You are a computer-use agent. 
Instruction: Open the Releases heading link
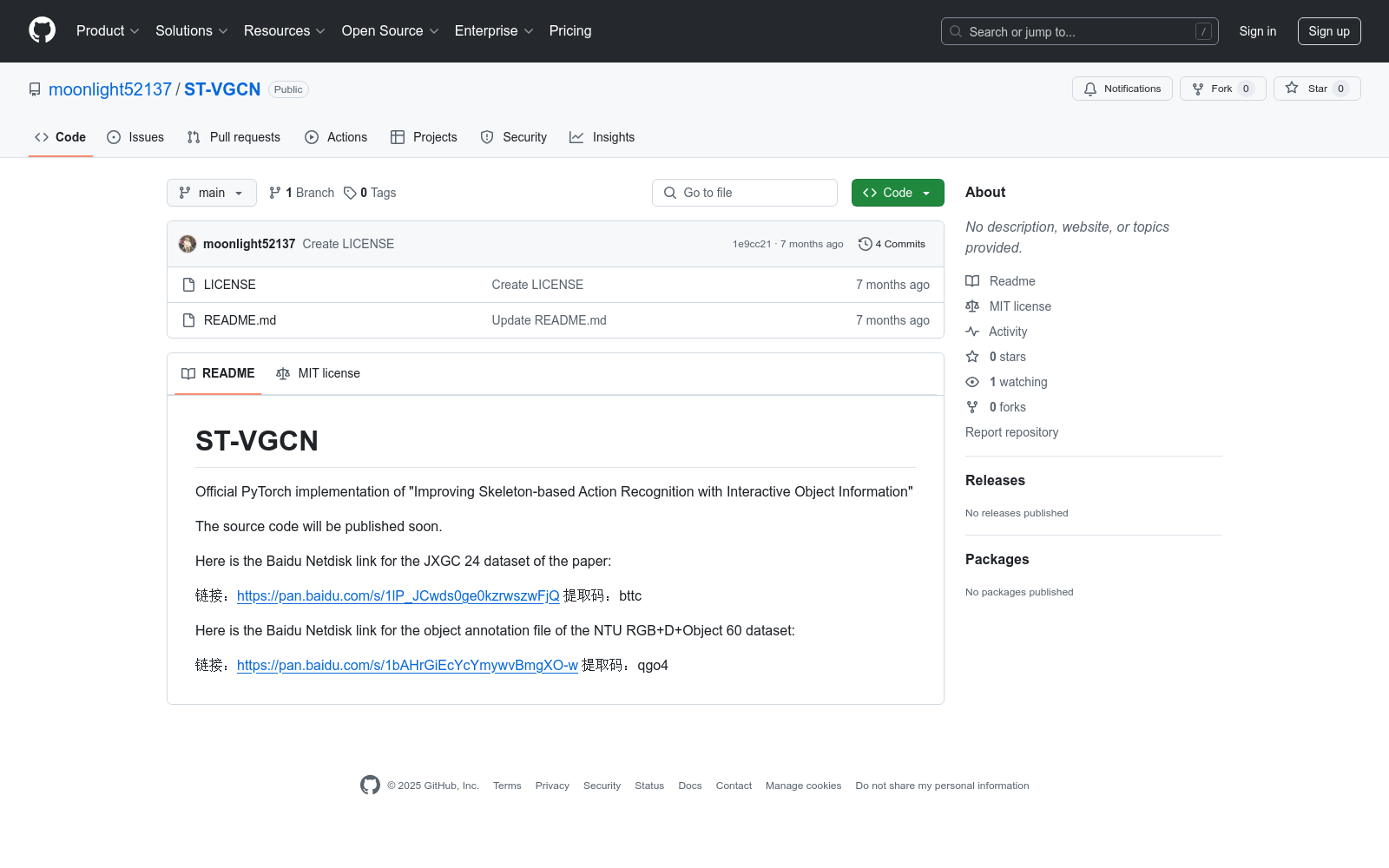click(995, 481)
